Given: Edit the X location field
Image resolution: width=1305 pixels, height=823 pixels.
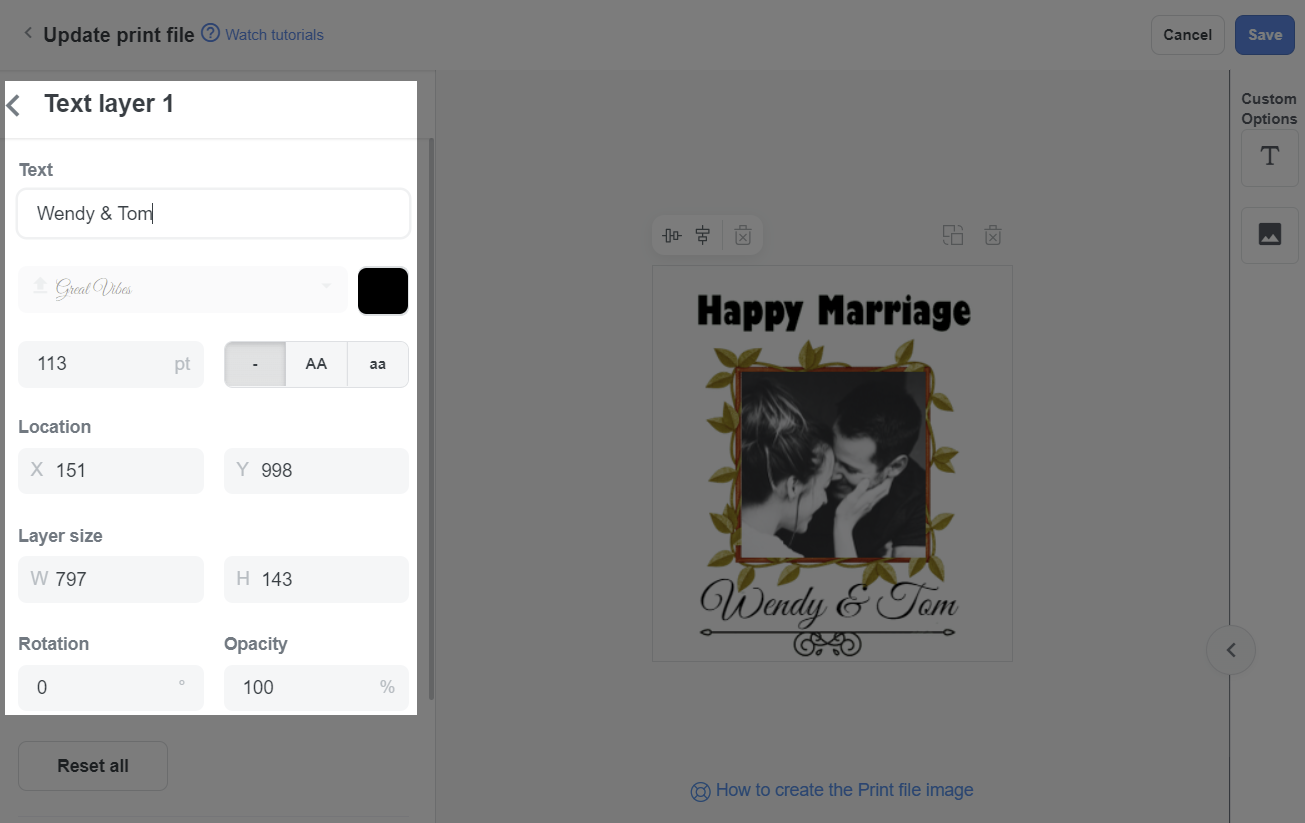Looking at the screenshot, I should point(111,470).
